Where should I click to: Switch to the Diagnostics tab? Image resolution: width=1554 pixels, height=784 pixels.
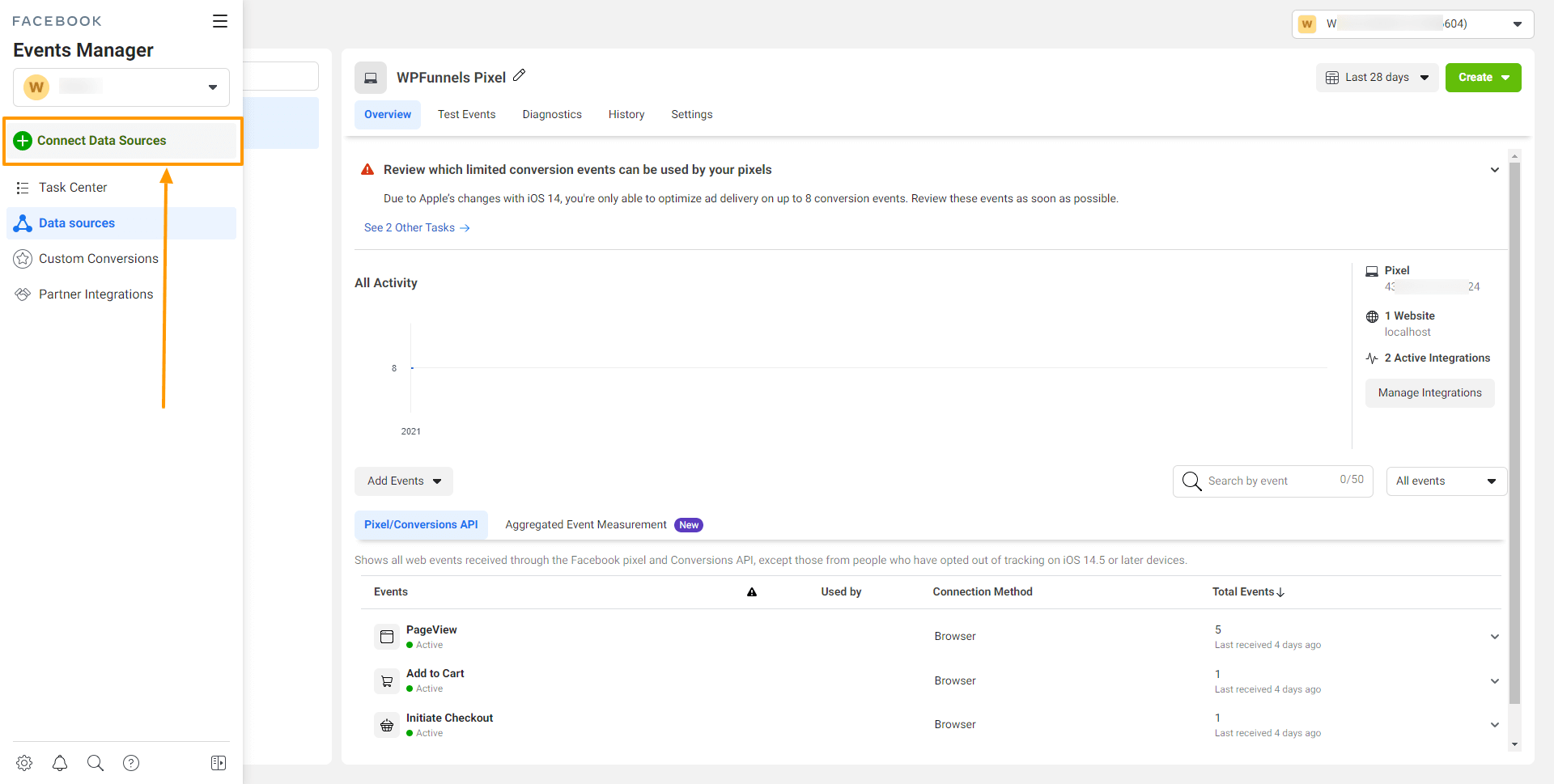click(552, 115)
